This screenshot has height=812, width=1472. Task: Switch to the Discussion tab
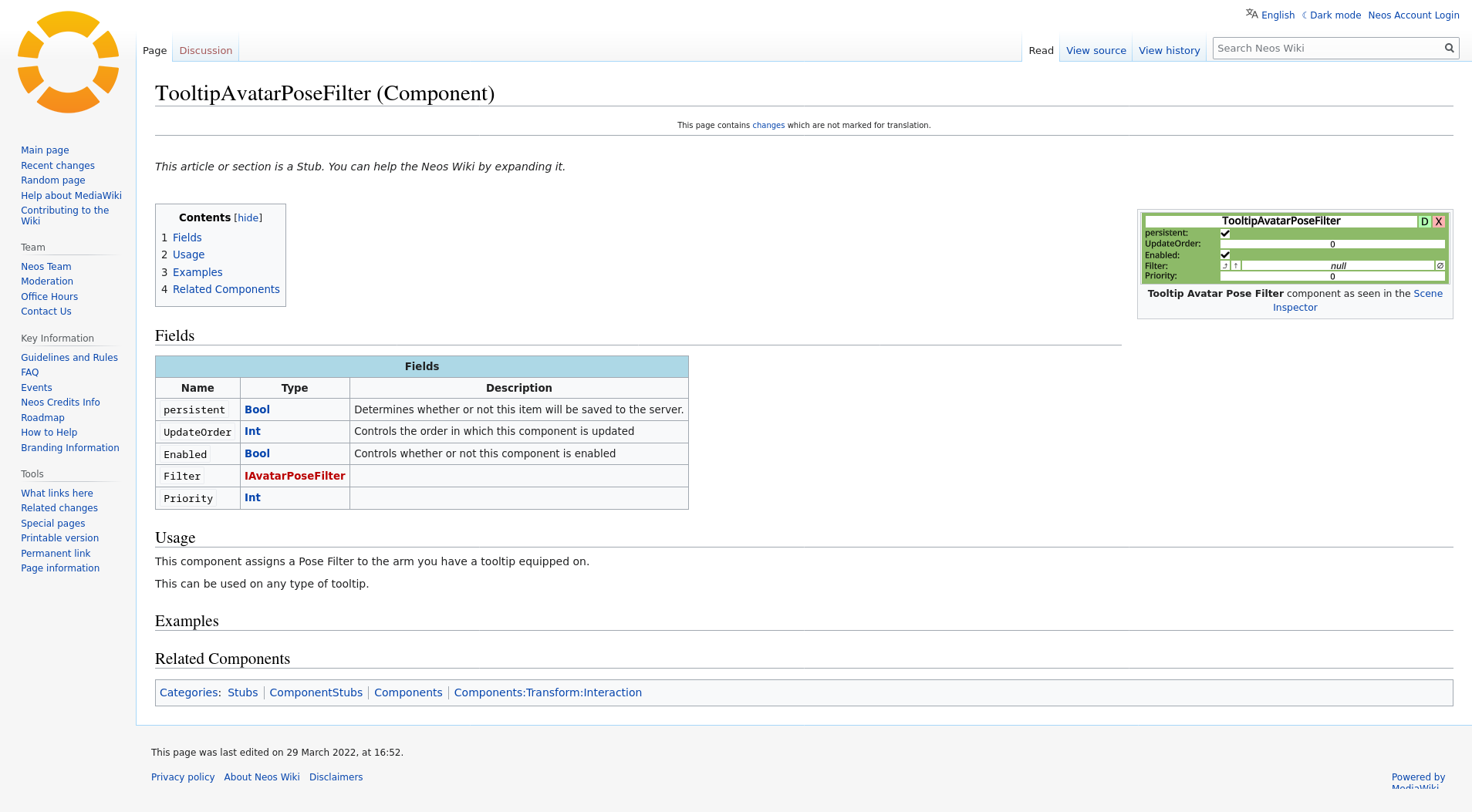[205, 51]
